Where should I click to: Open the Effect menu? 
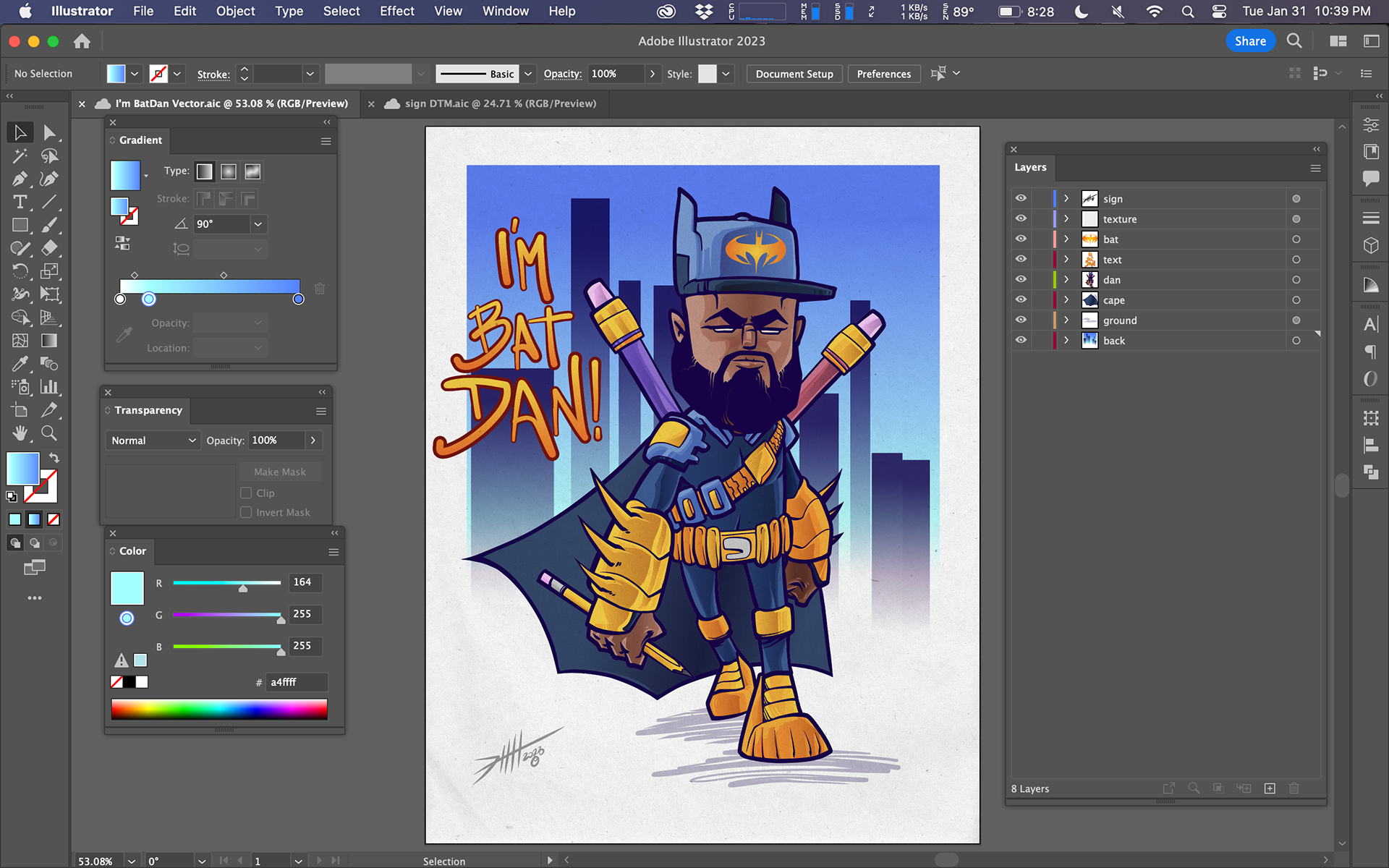tap(397, 11)
